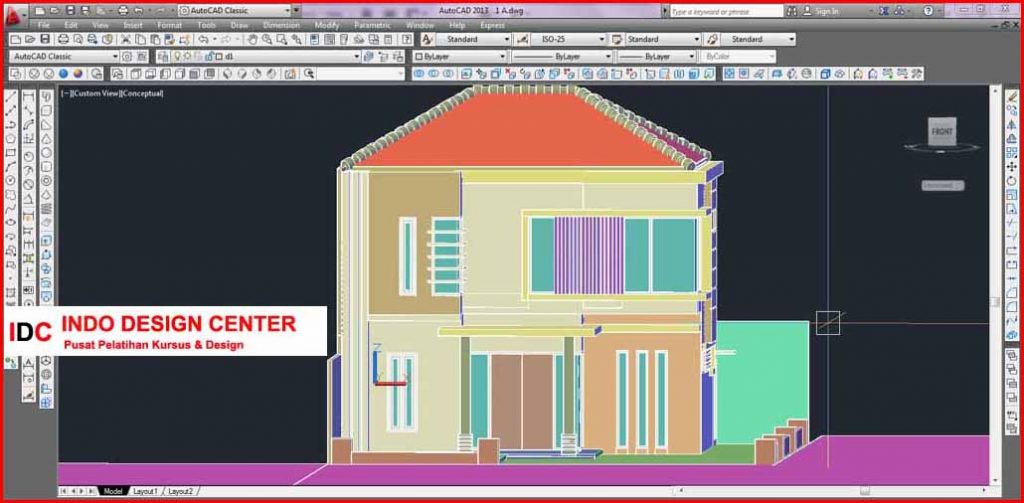This screenshot has height=503, width=1024.
Task: Activate the Pan hand tool
Action: pyautogui.click(x=251, y=39)
